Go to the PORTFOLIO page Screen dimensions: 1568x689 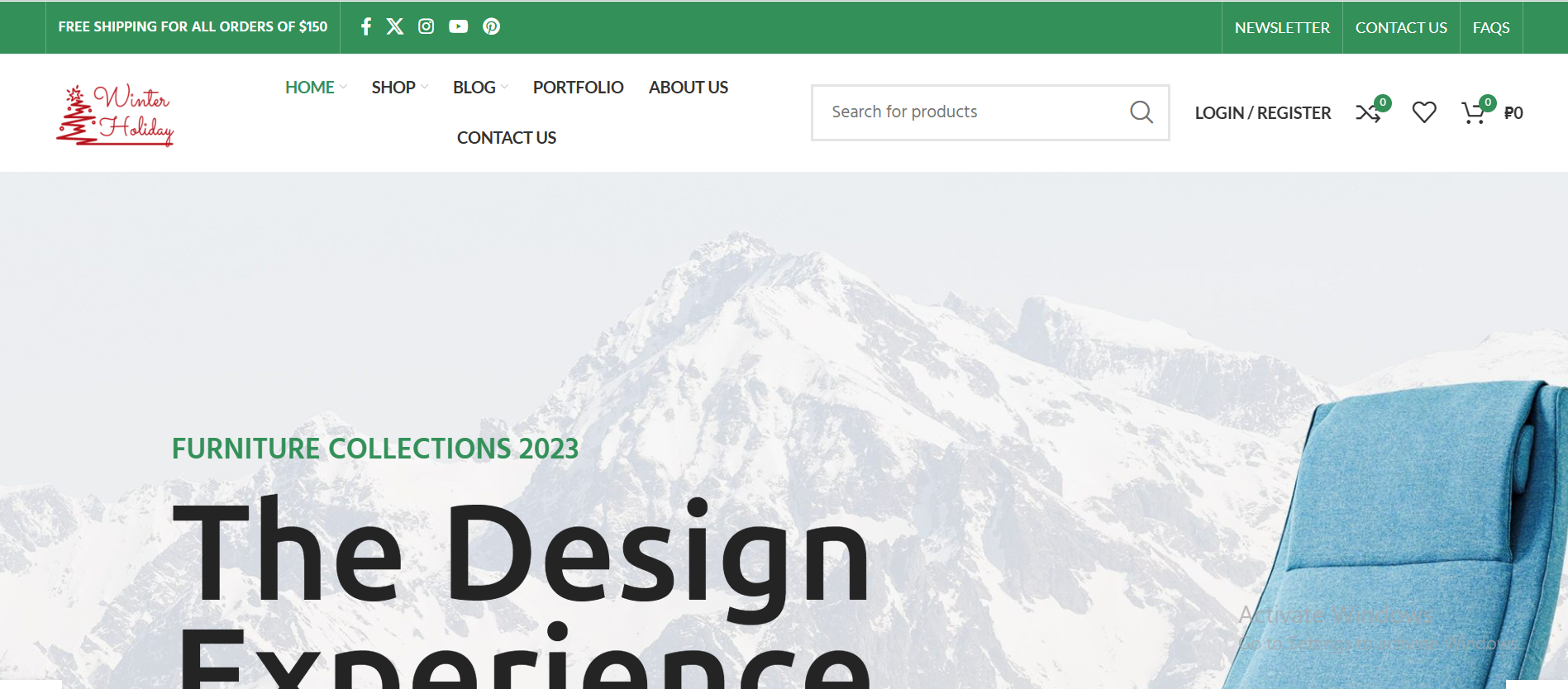click(579, 87)
